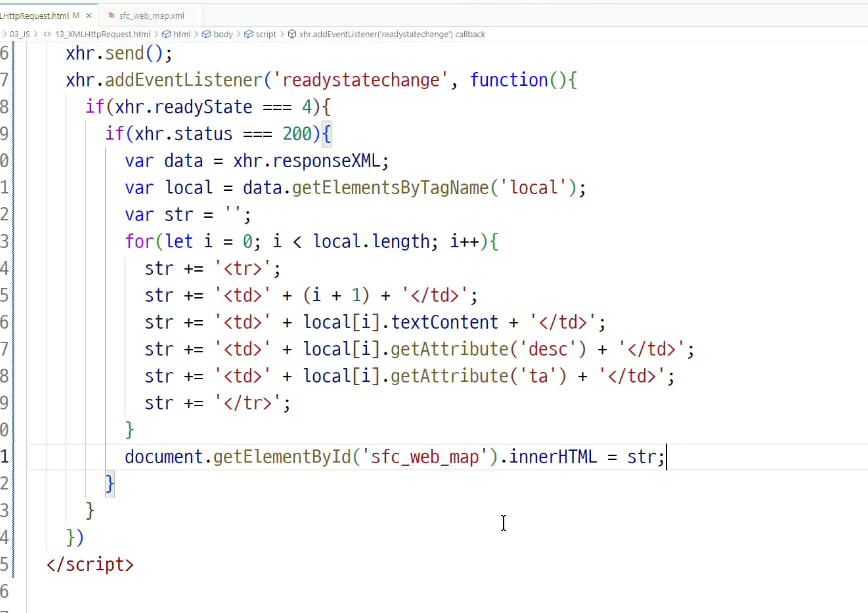
Task: Click the str += '</tr>' line
Action: (217, 403)
